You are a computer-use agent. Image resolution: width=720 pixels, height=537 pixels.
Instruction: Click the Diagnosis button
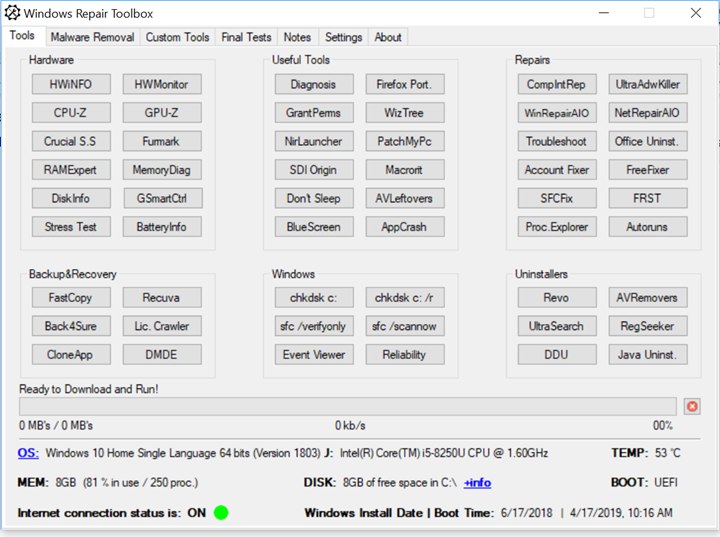314,85
